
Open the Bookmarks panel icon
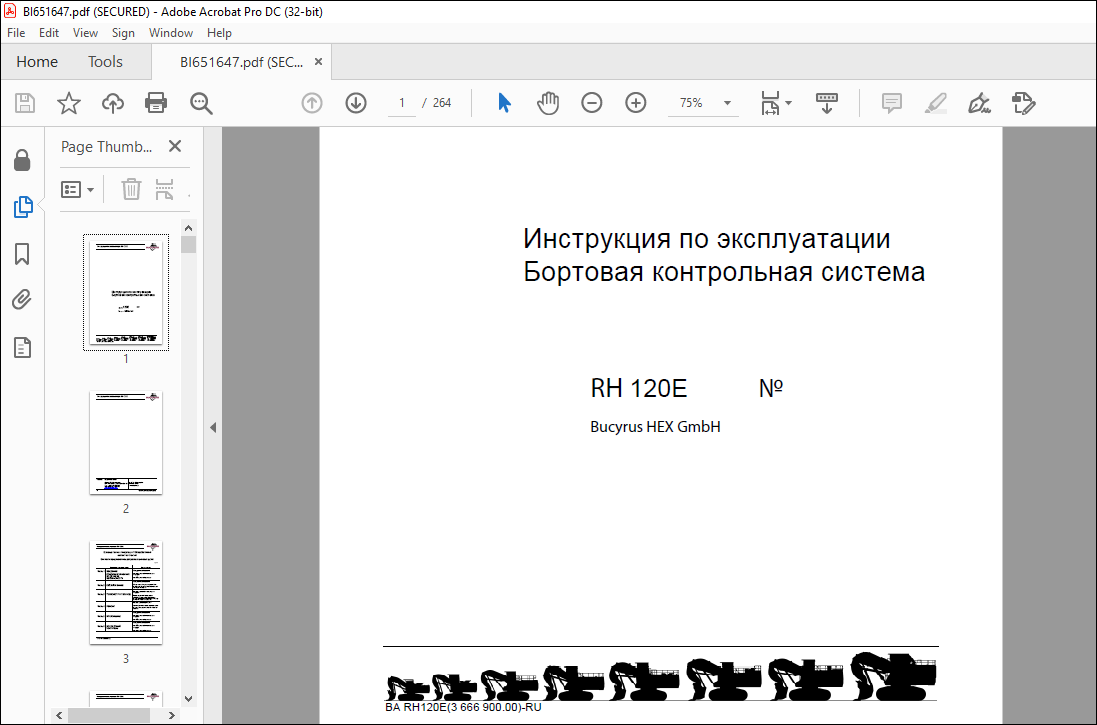click(22, 254)
